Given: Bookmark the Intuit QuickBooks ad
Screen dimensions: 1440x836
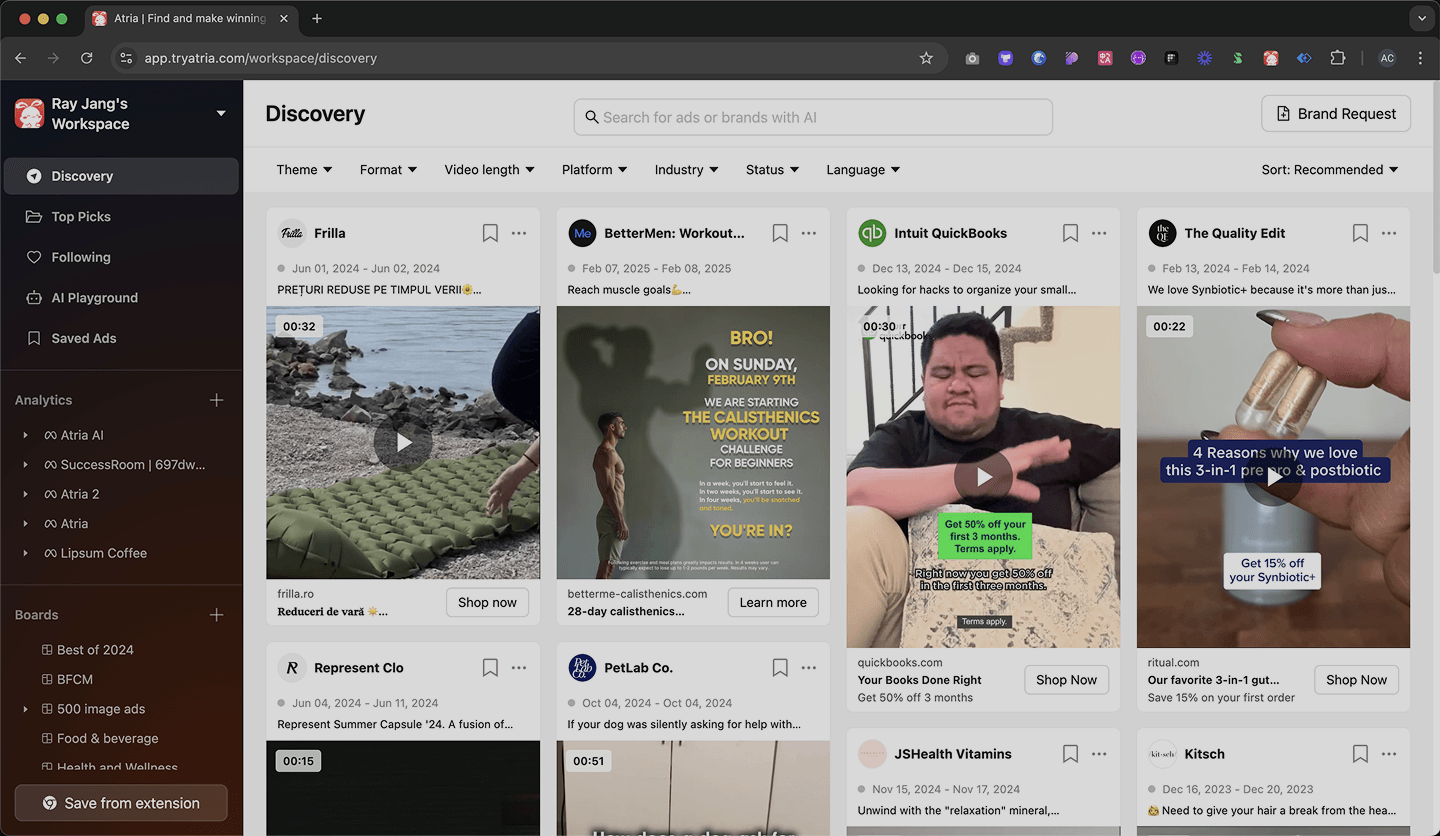Looking at the screenshot, I should [1070, 233].
